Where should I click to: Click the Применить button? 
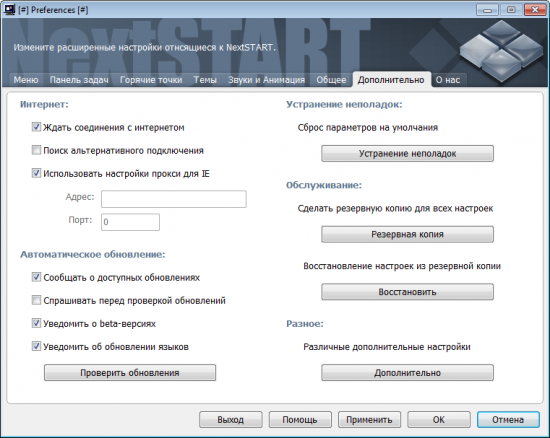[369, 420]
